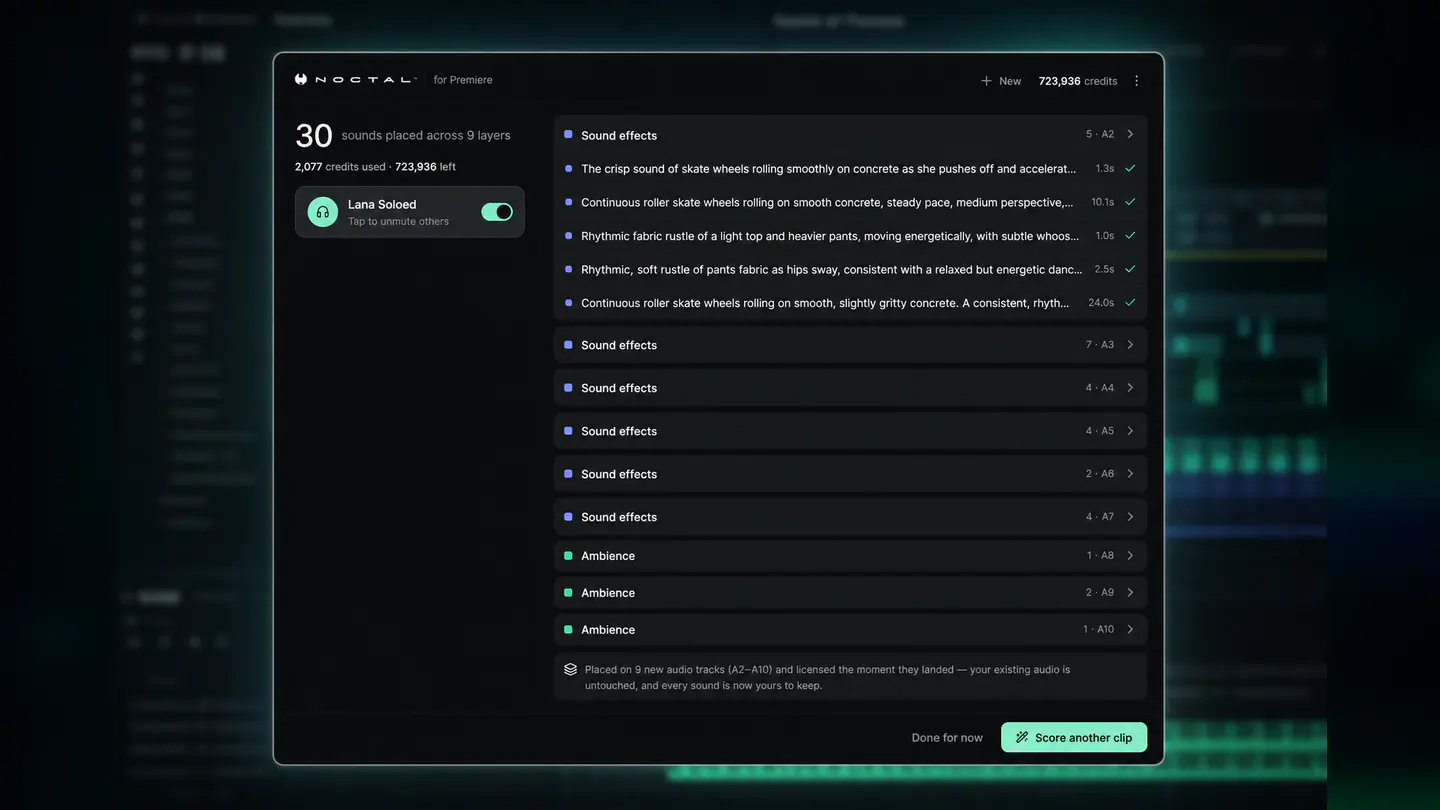Click the '30' sounds placed count
Screen dimensions: 1440x810
click(314, 136)
